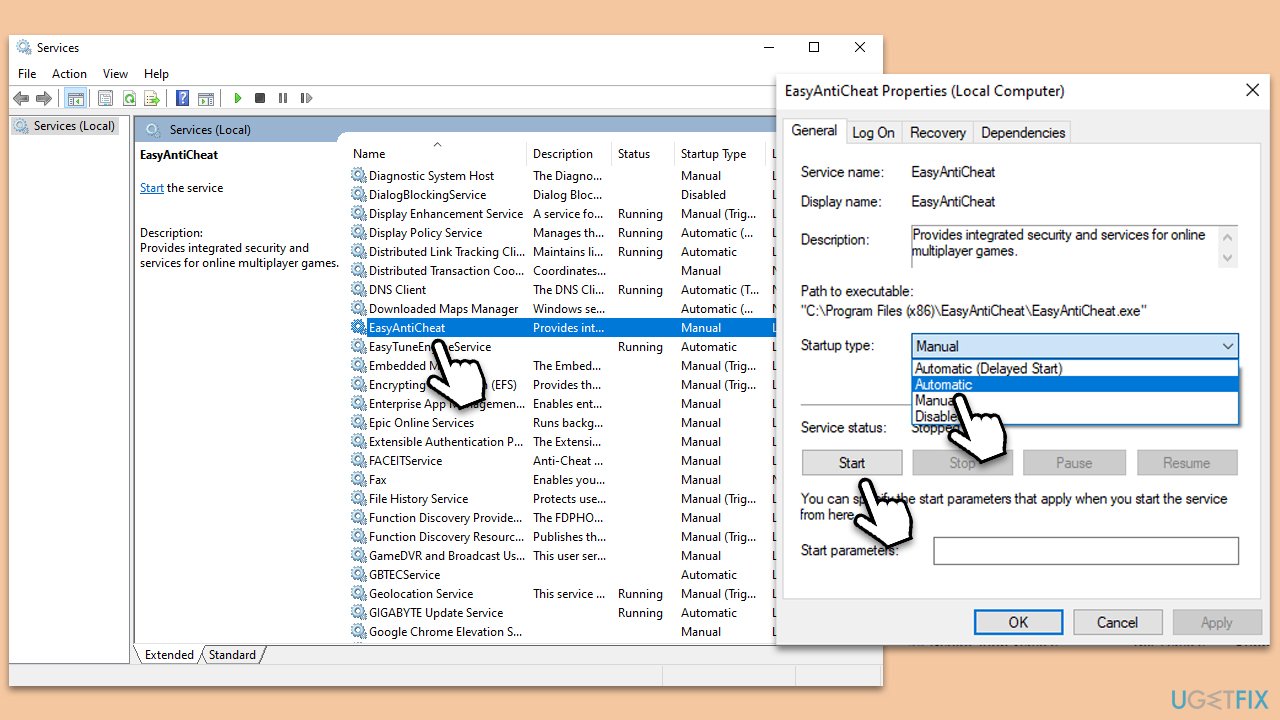Select the Export List toolbar icon

point(152,97)
